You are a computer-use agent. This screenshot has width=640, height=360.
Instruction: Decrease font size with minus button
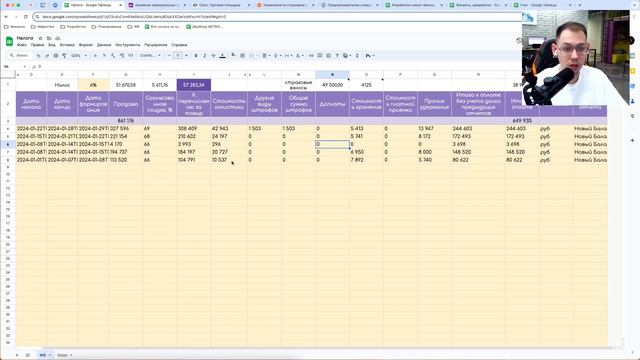pyautogui.click(x=169, y=56)
